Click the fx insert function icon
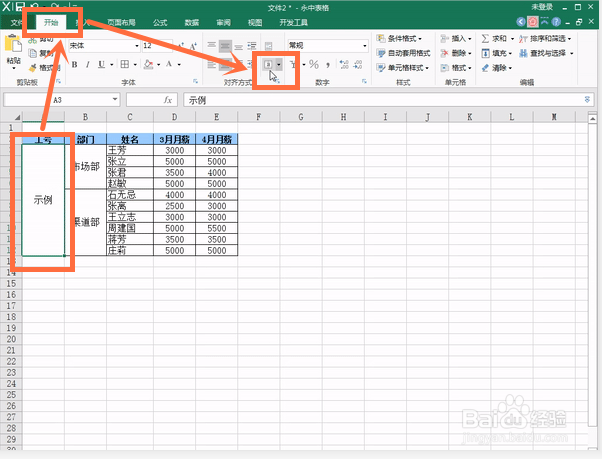Image resolution: width=602 pixels, height=459 pixels. (x=168, y=100)
